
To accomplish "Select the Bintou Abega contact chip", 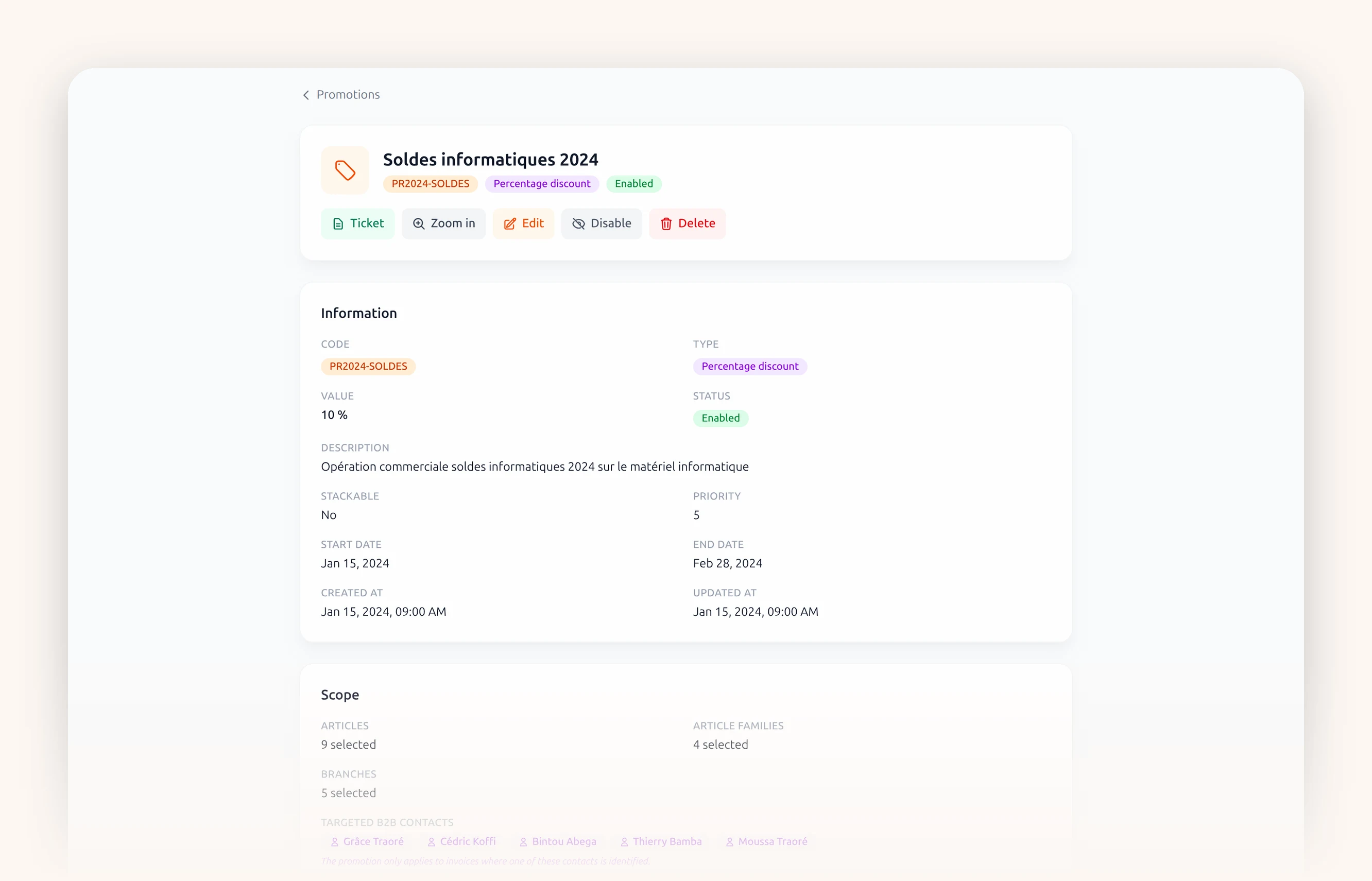I will click(x=558, y=841).
